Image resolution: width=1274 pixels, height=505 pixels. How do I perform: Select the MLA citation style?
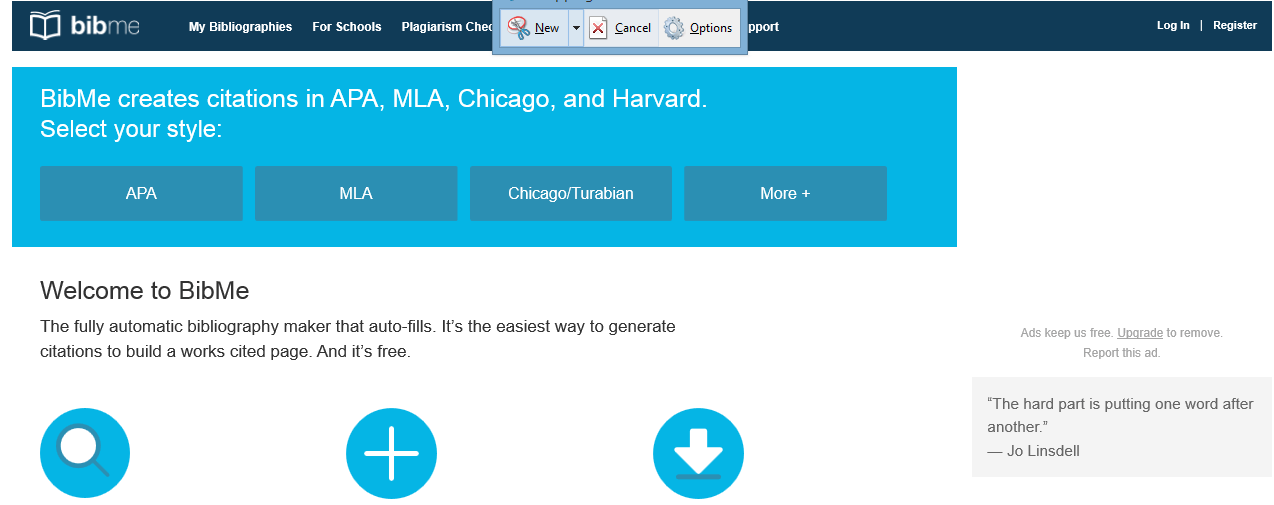[x=356, y=193]
